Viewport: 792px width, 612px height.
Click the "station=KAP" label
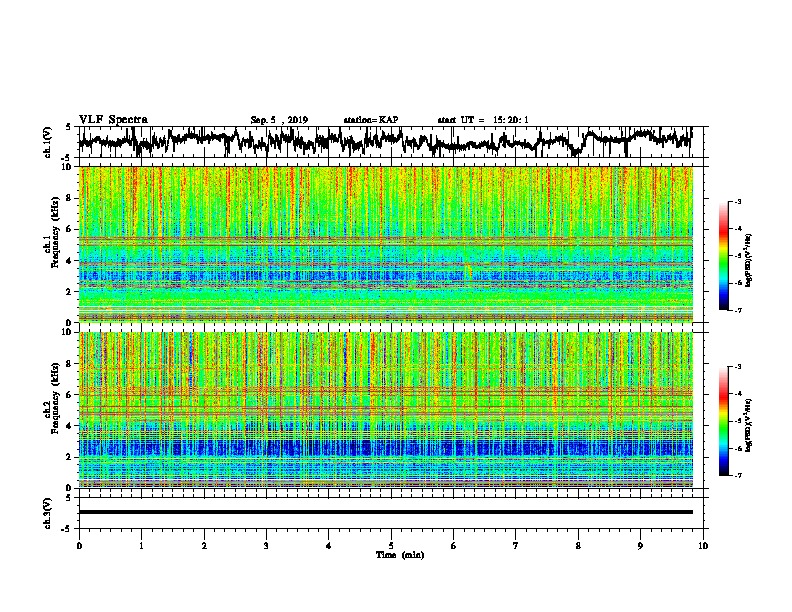click(x=371, y=120)
